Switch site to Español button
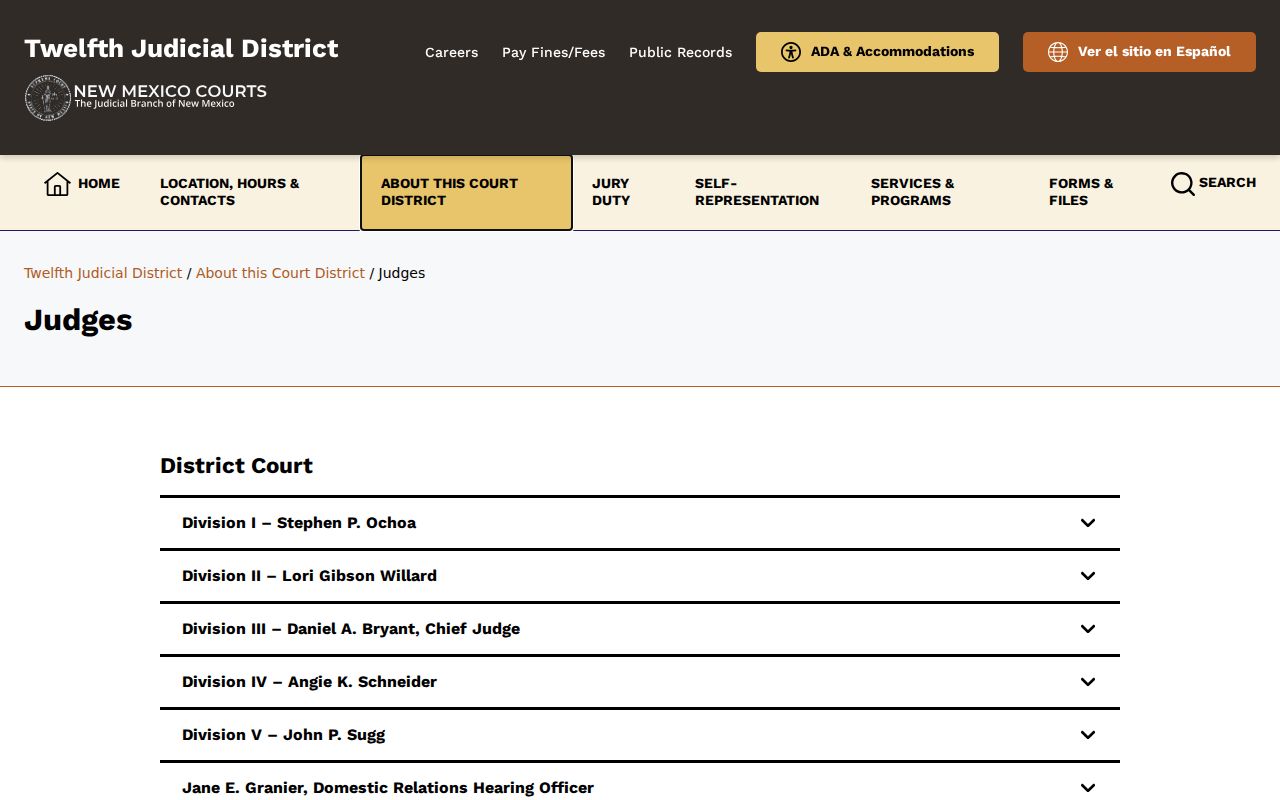1280x800 pixels. tap(1139, 52)
